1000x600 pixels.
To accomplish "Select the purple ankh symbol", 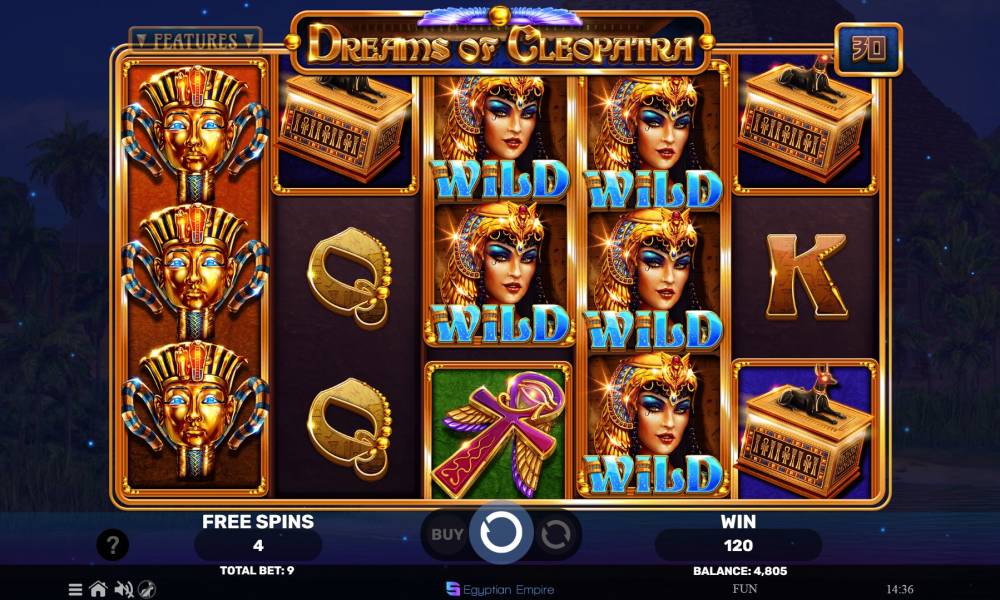I will point(499,430).
